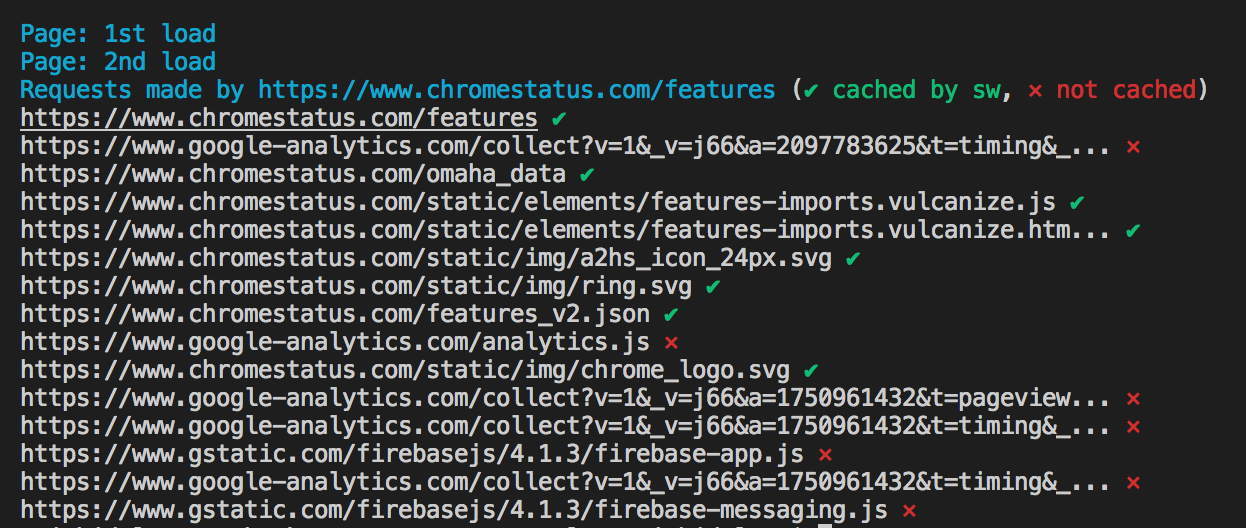The height and width of the screenshot is (528, 1246).
Task: Open the gstatic firebase-app.js URL
Action: [412, 454]
